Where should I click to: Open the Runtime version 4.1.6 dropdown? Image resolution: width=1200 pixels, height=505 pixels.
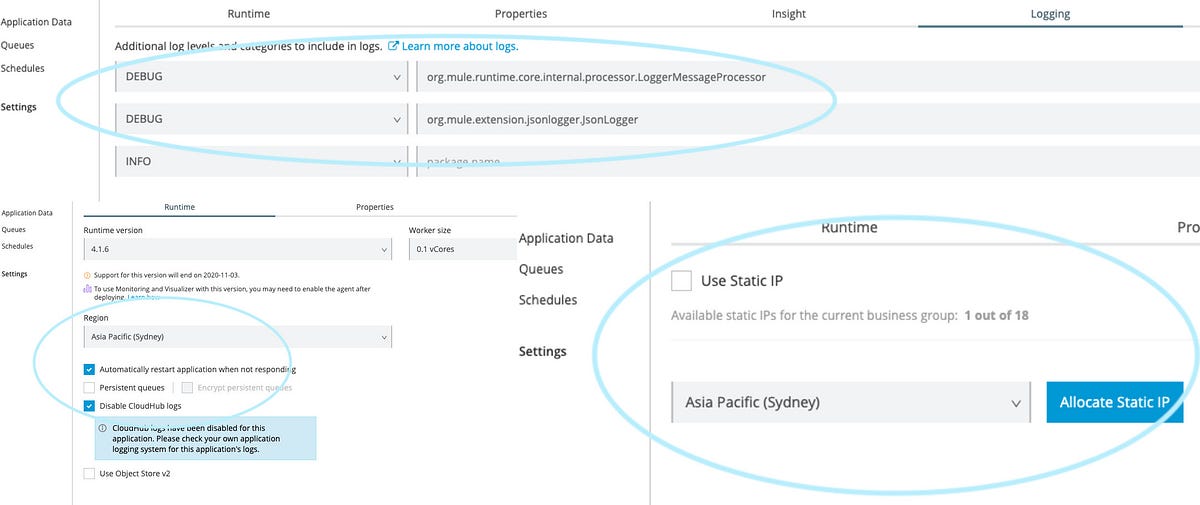pos(237,249)
